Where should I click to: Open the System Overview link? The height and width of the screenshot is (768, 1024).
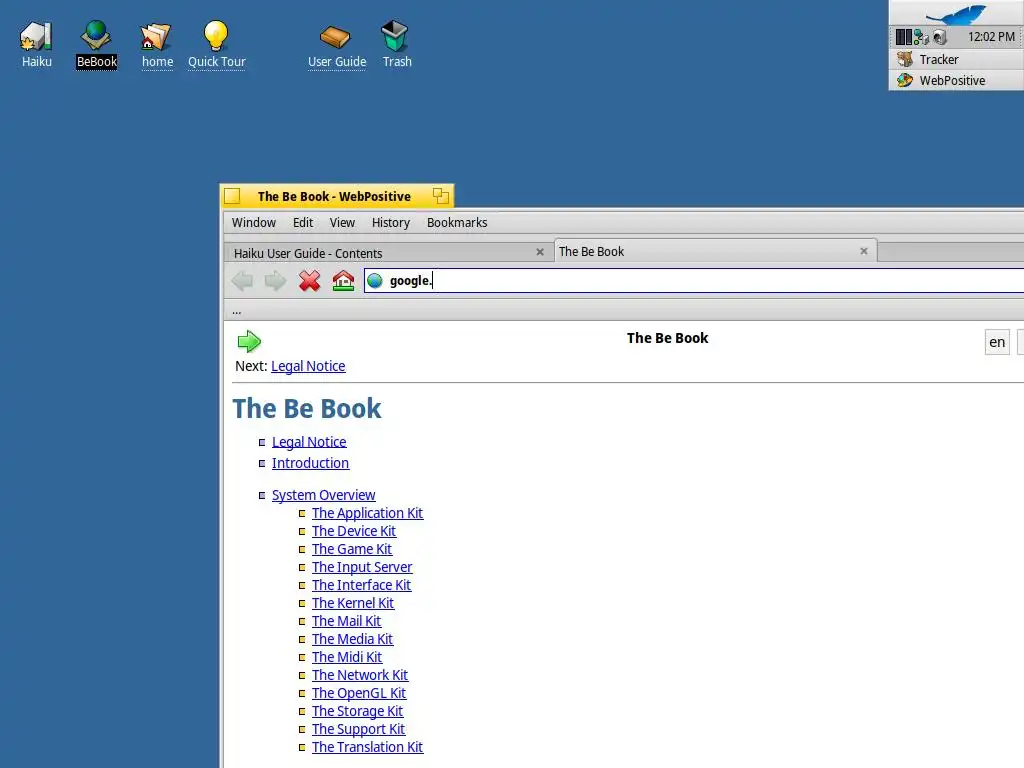pyautogui.click(x=323, y=495)
